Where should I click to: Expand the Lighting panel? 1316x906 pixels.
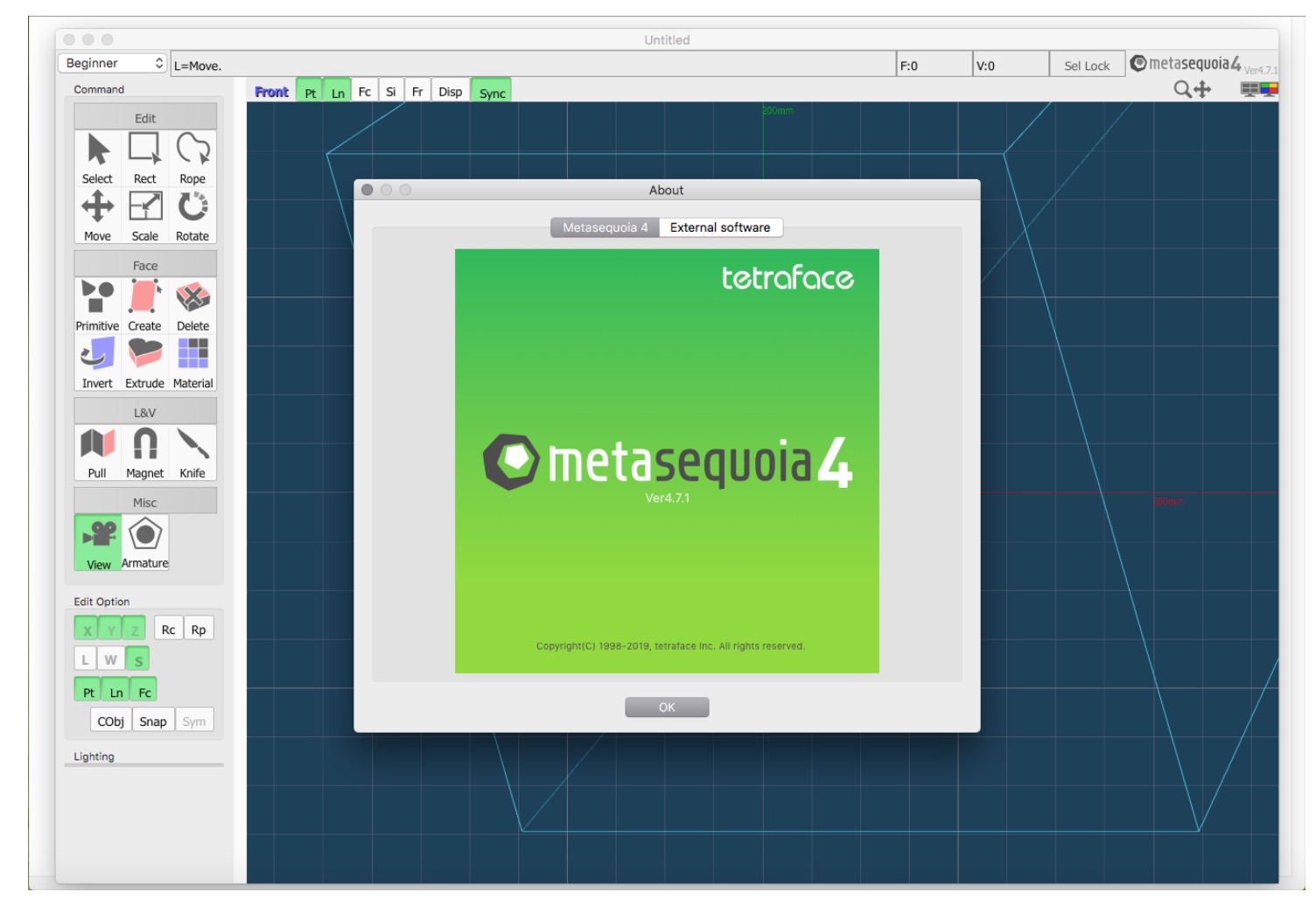pyautogui.click(x=94, y=756)
